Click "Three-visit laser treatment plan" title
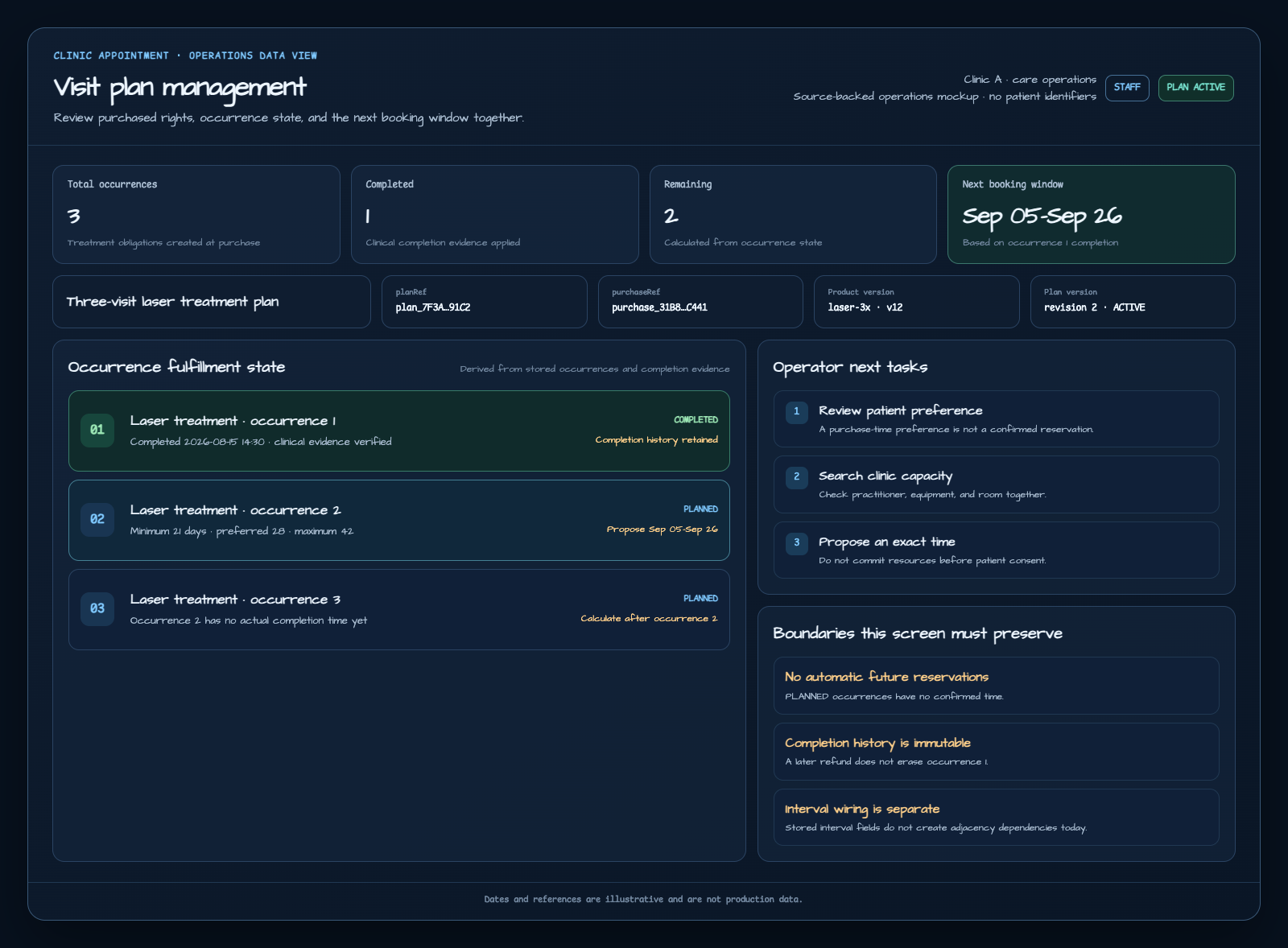The image size is (1288, 948). 172,302
